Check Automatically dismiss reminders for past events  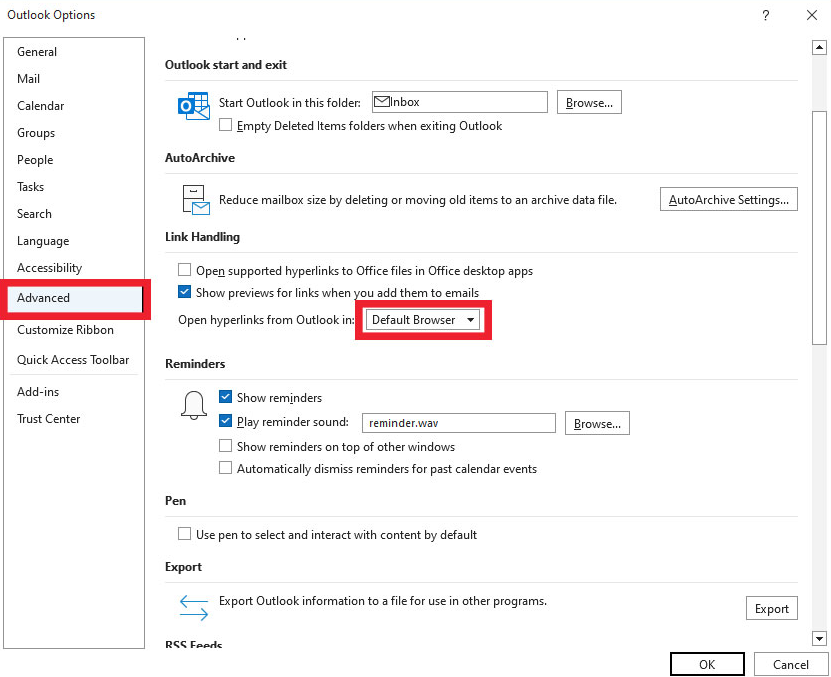(226, 468)
